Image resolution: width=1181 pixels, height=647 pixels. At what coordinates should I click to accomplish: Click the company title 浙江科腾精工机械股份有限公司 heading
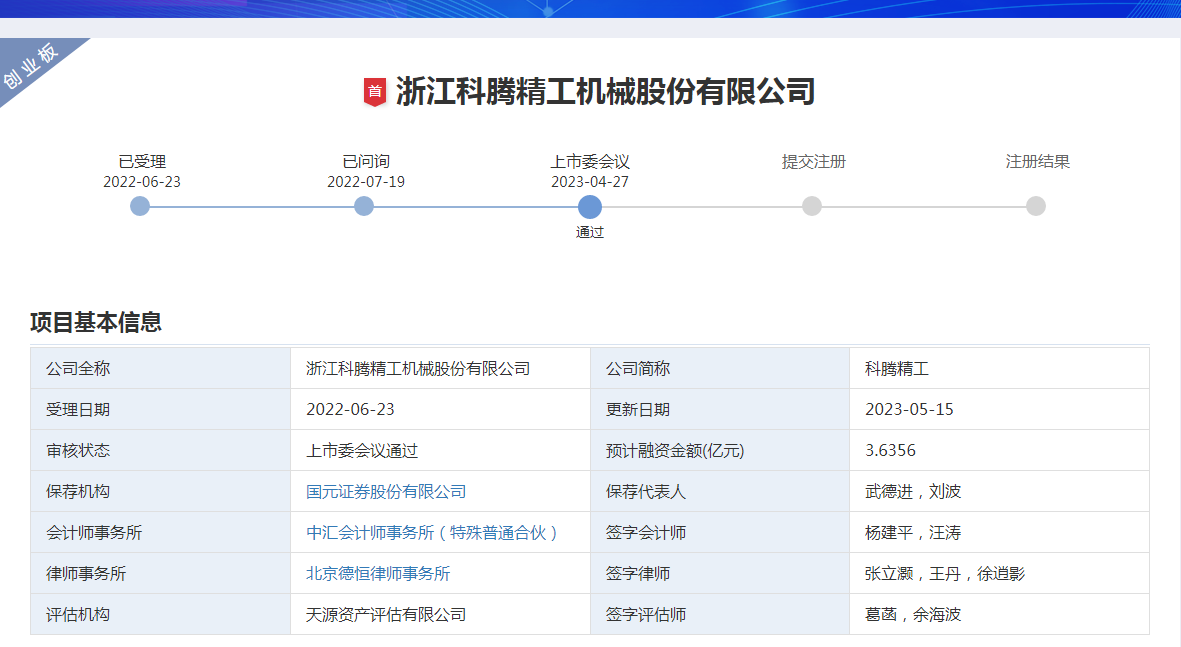click(x=606, y=92)
